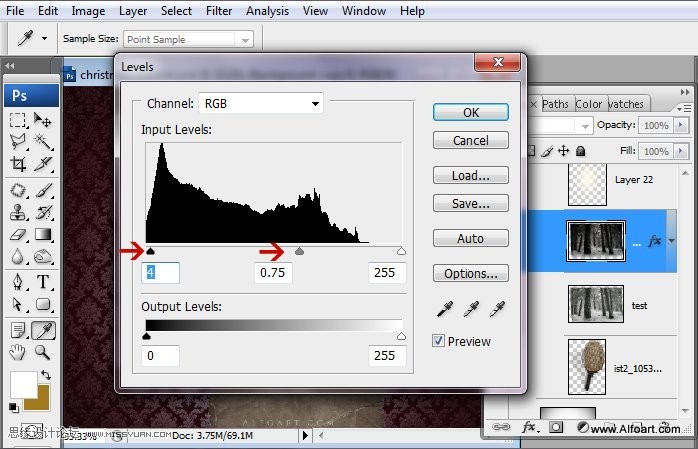Click OK in Levels dialog
Image resolution: width=698 pixels, height=449 pixels.
coord(471,112)
